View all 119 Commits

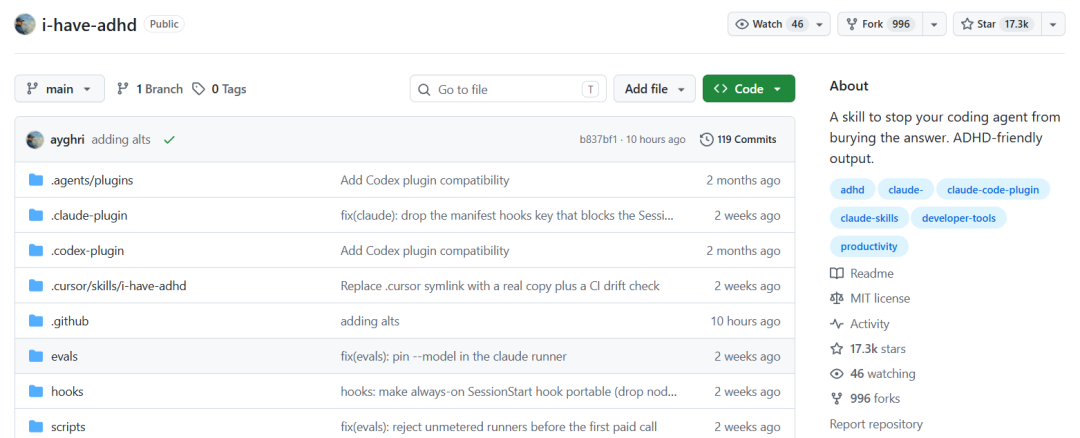coord(738,140)
